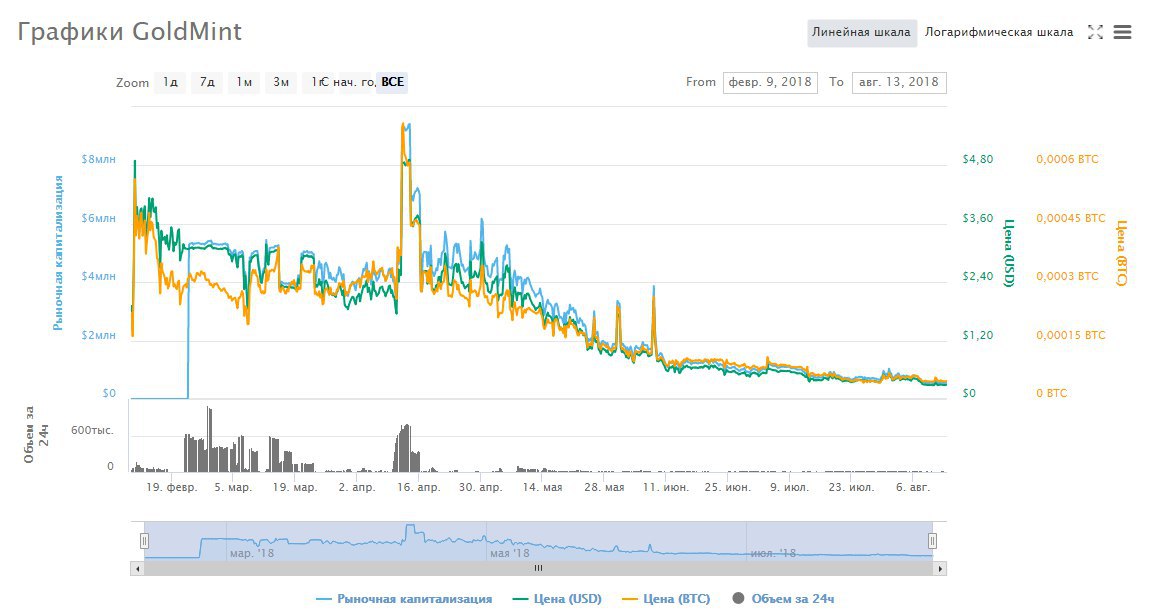Toggle Цена (BTC) series in legend
Screen dimensions: 1150x613
point(666,599)
